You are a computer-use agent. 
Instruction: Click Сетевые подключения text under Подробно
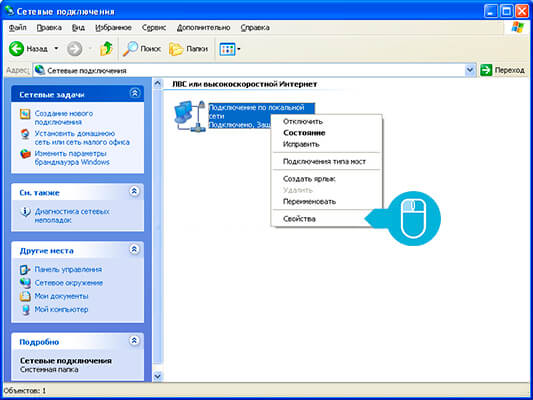(66, 361)
